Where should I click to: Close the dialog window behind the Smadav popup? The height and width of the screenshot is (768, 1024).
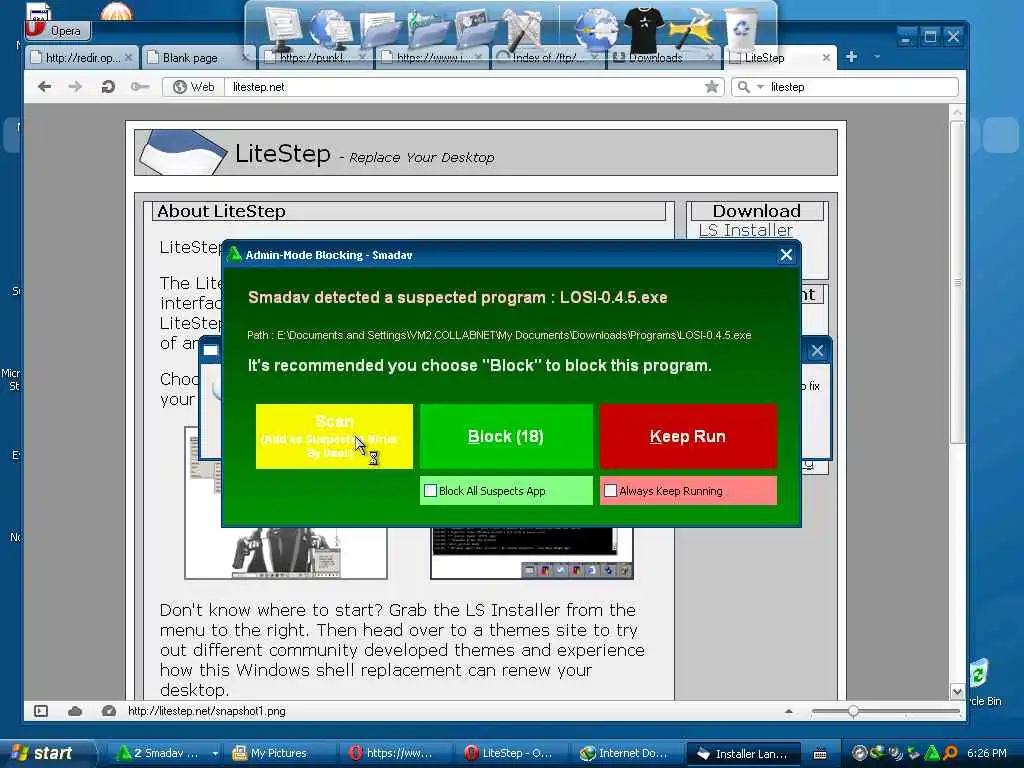pos(817,351)
